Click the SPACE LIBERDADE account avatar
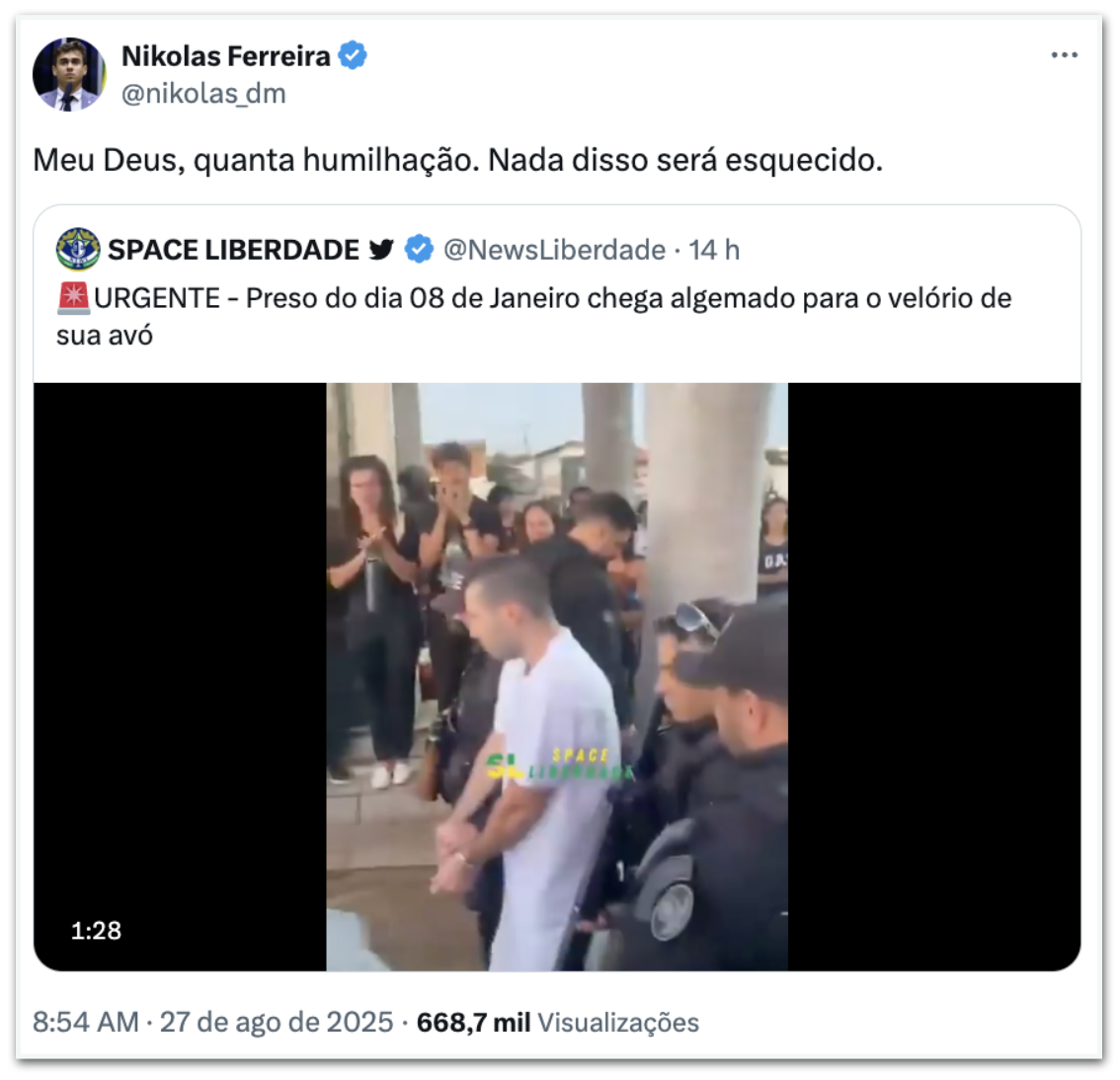This screenshot has height=1080, width=1120. (78, 250)
